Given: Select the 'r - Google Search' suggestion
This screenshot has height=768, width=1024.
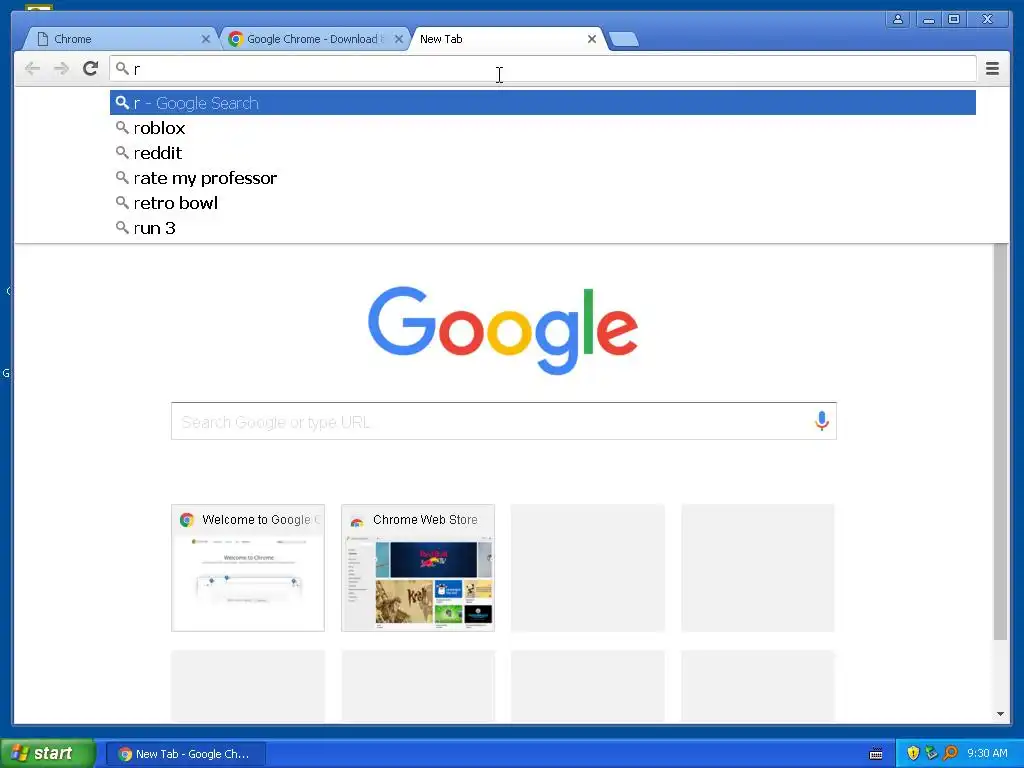Looking at the screenshot, I should 543,103.
